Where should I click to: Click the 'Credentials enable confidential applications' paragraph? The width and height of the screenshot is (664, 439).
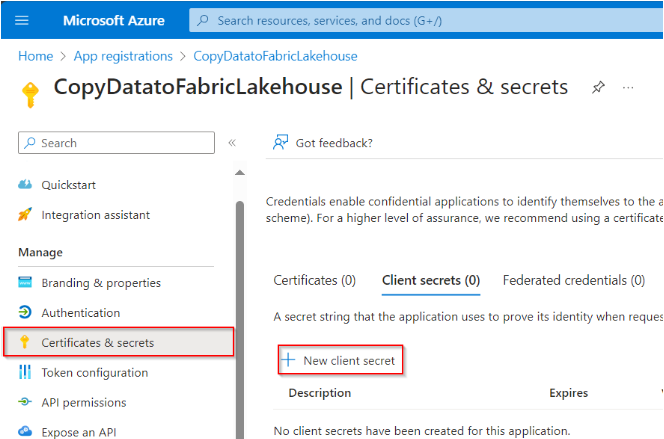click(x=464, y=210)
